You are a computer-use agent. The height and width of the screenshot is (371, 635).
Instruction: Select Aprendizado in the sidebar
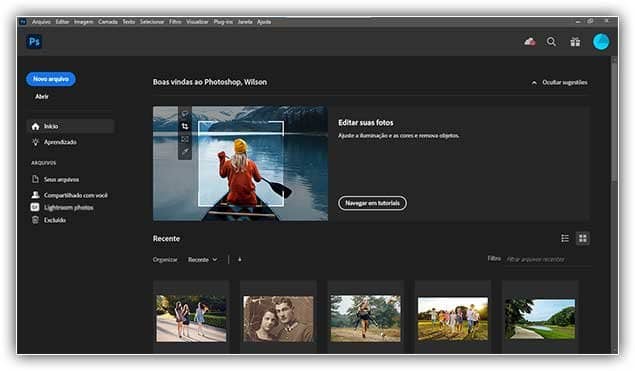click(x=60, y=142)
